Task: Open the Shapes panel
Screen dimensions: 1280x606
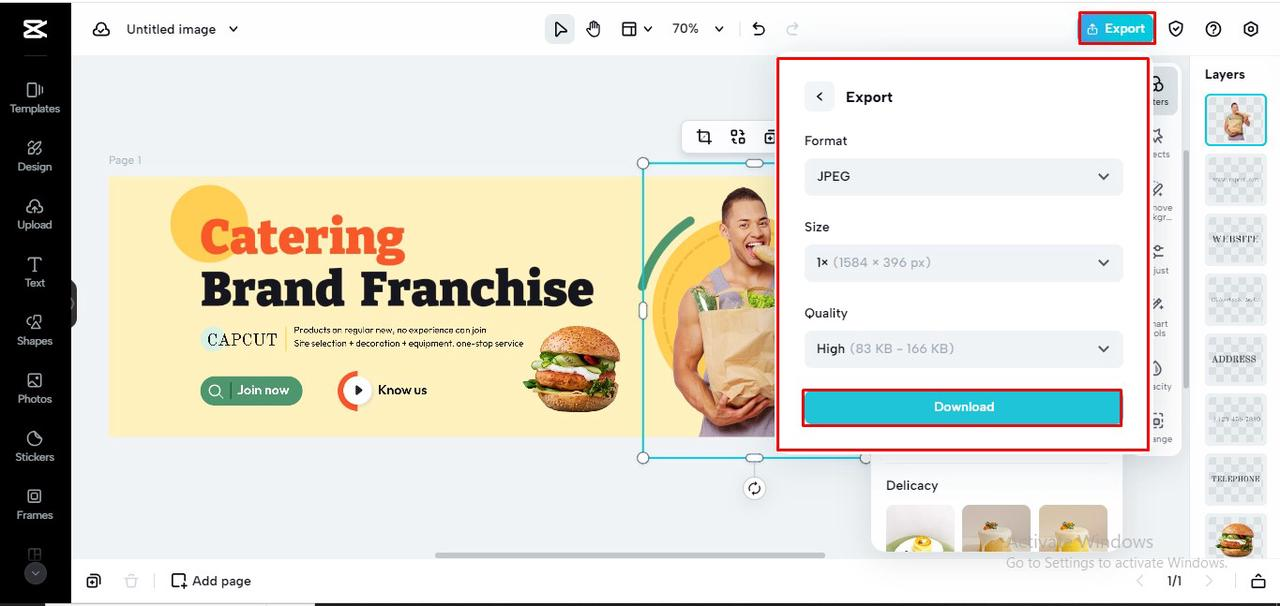Action: click(x=35, y=330)
